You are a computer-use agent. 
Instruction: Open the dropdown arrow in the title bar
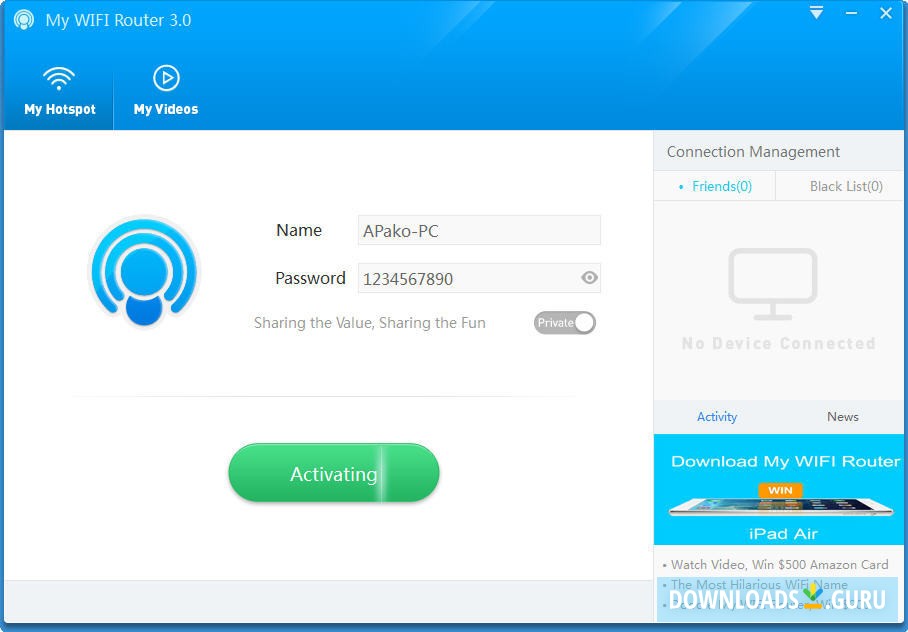(x=816, y=13)
